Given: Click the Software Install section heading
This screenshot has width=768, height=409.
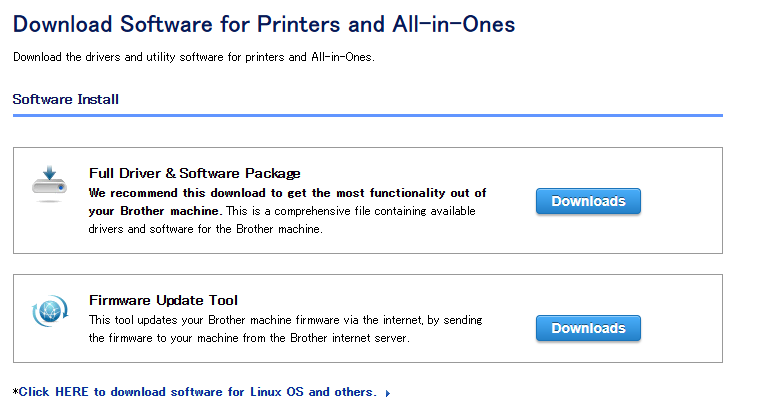Looking at the screenshot, I should click(66, 99).
